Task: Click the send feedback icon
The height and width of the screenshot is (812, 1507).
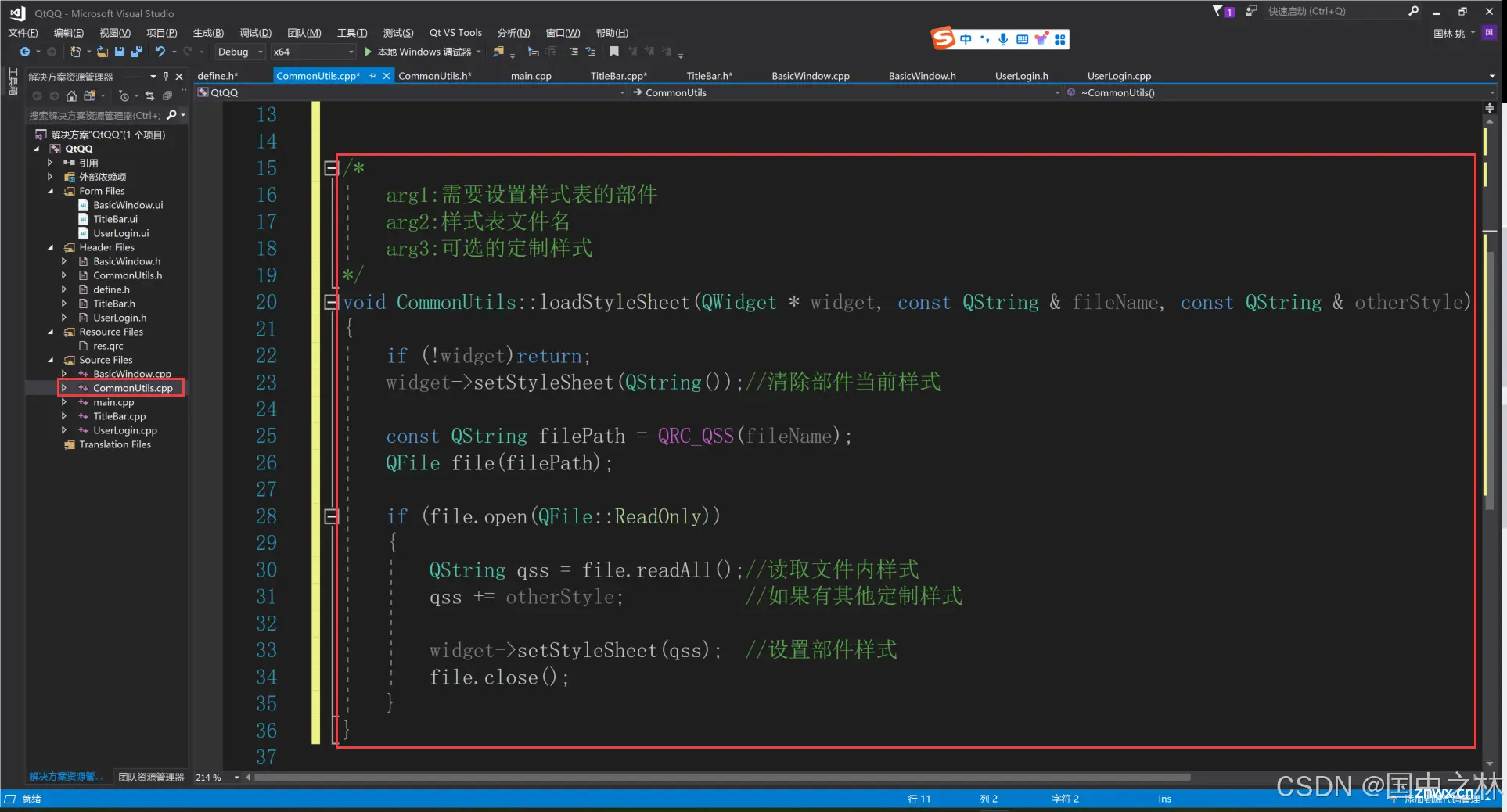Action: 1251,11
